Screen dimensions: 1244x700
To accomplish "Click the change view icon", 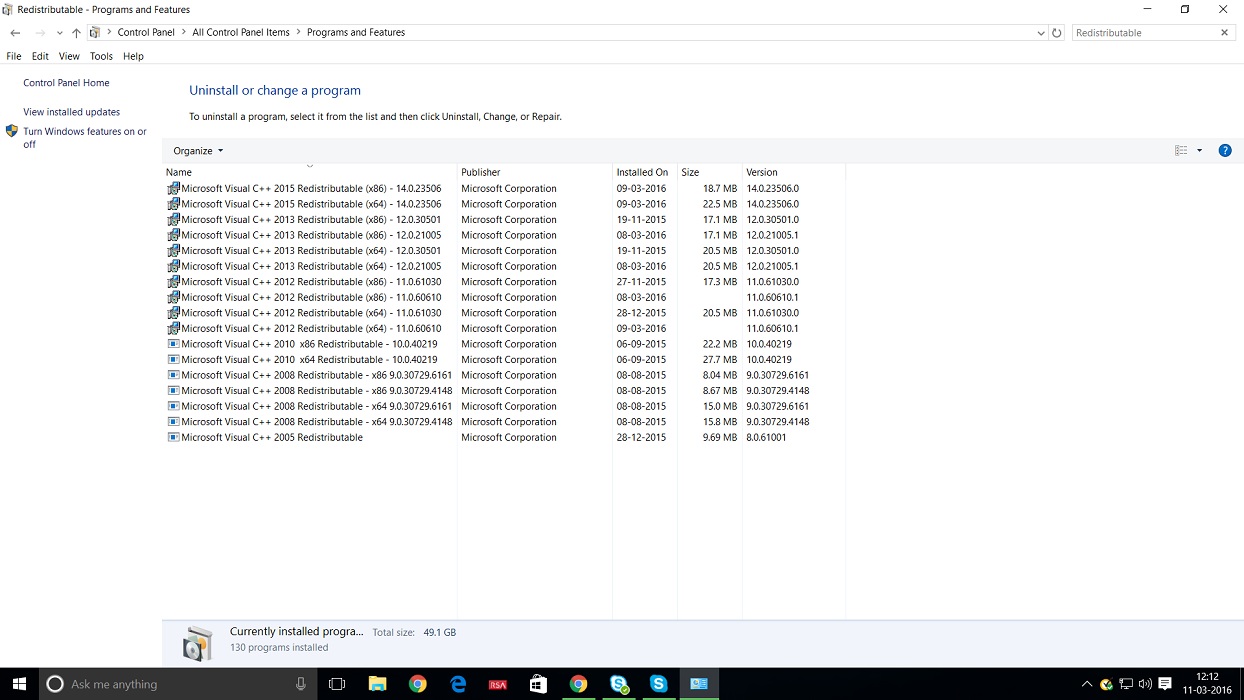I will point(1181,151).
